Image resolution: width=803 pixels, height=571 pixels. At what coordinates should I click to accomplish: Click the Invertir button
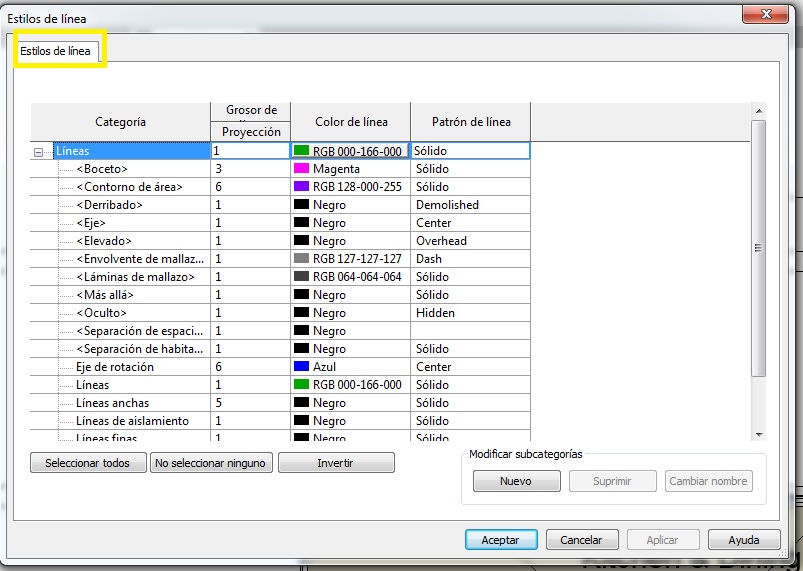(x=336, y=463)
